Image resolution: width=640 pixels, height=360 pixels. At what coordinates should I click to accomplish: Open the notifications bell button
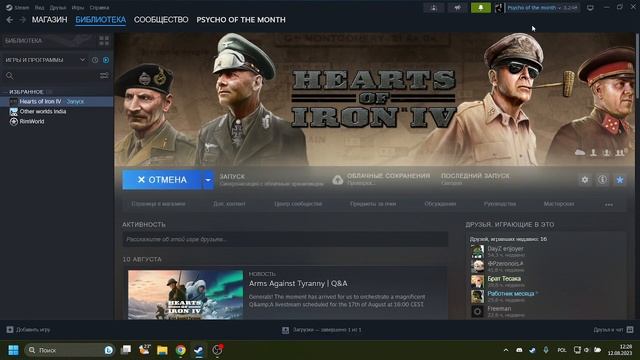point(480,8)
